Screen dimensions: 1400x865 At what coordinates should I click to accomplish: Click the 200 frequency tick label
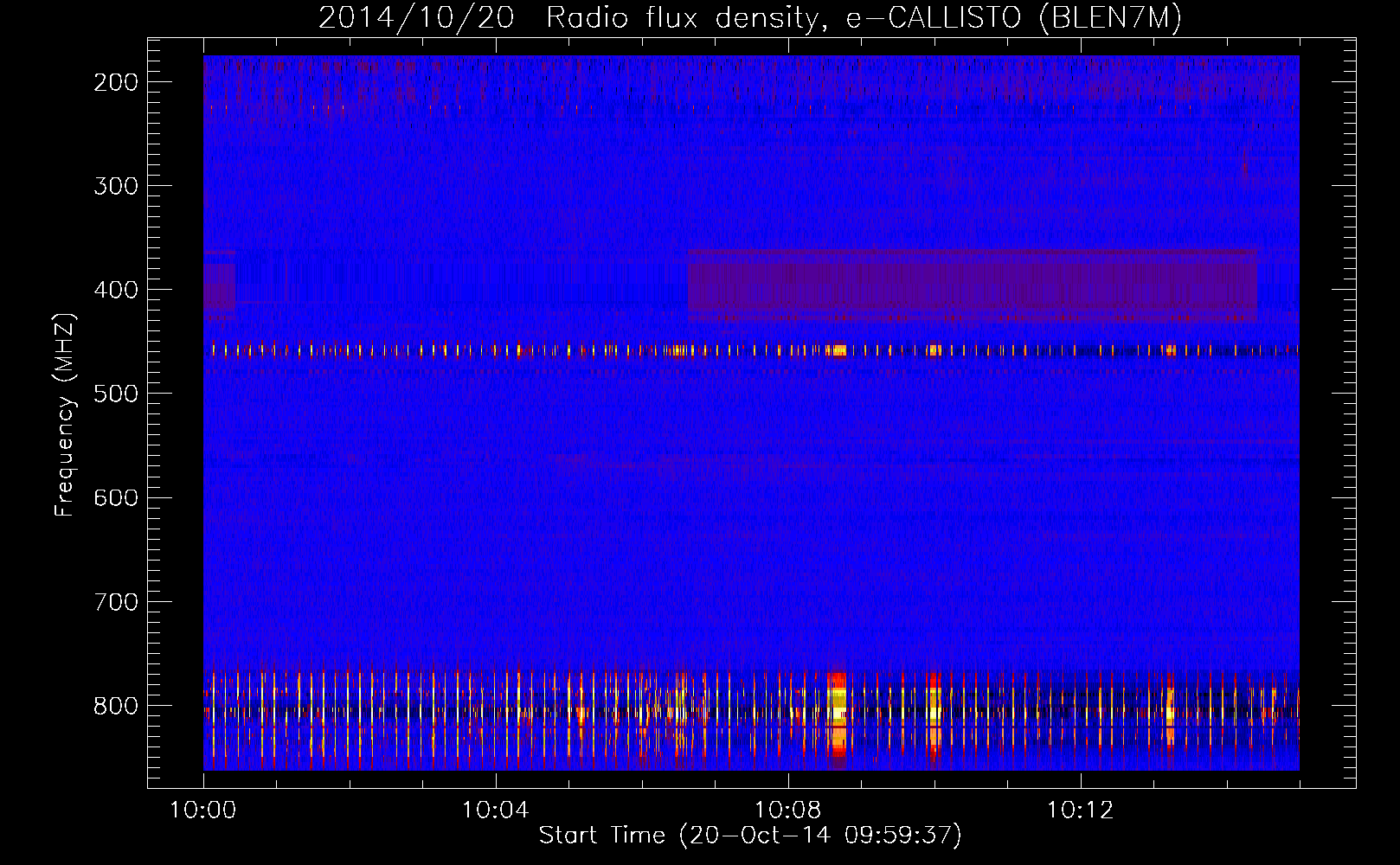[116, 82]
